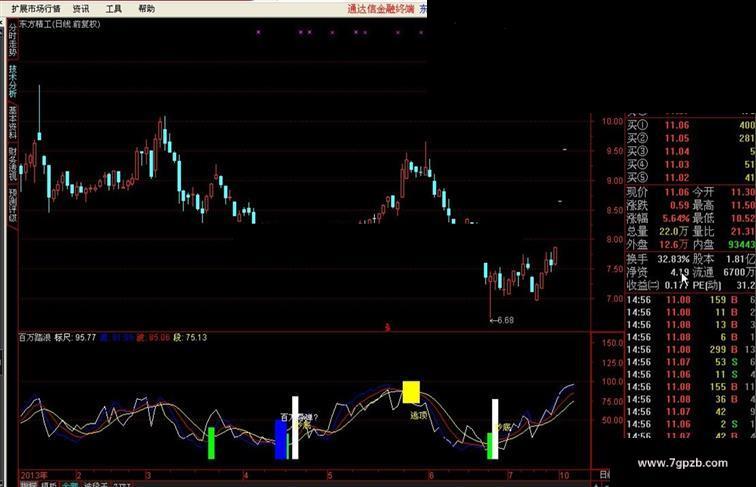Switch to the 分时走势 sidebar tab

(x=13, y=41)
